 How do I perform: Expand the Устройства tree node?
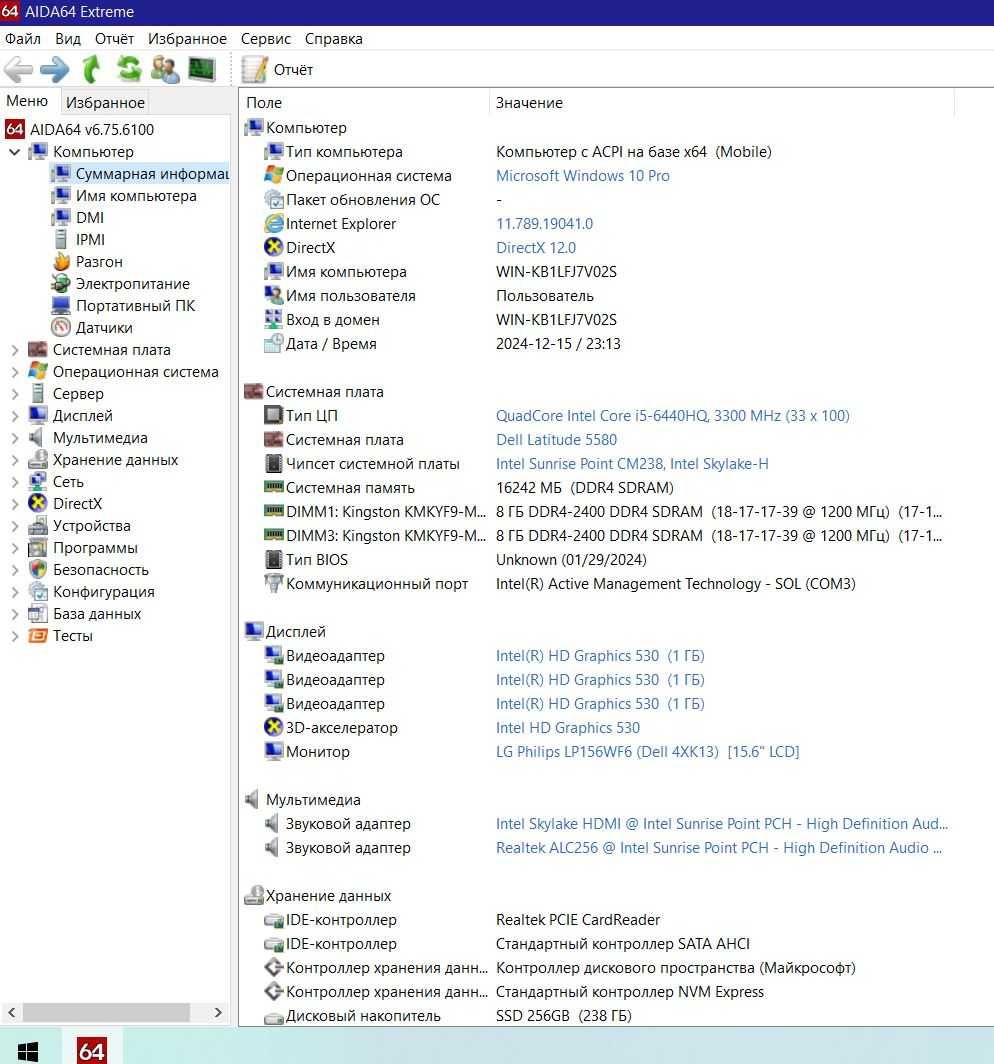[14, 526]
